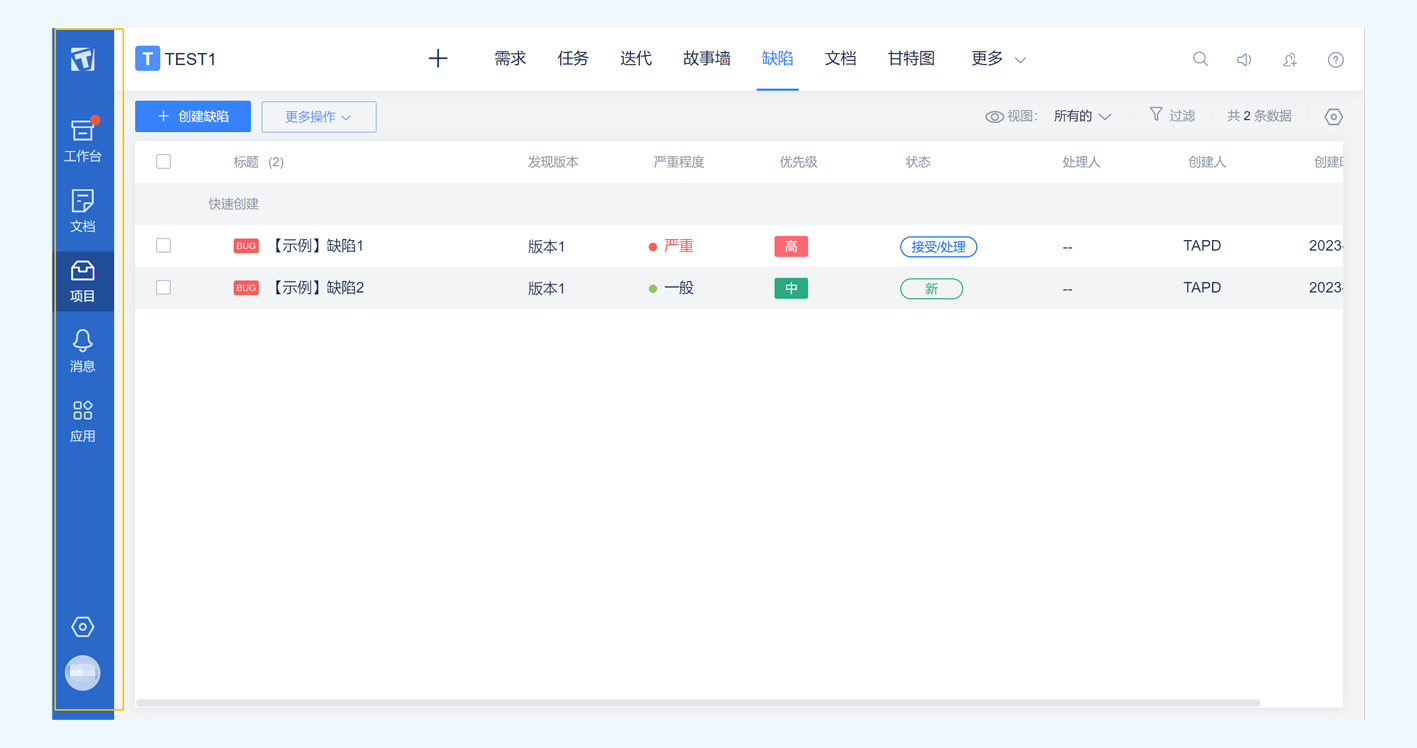Check the box for 【示例】缺陷1
The width and height of the screenshot is (1417, 748).
tap(164, 246)
